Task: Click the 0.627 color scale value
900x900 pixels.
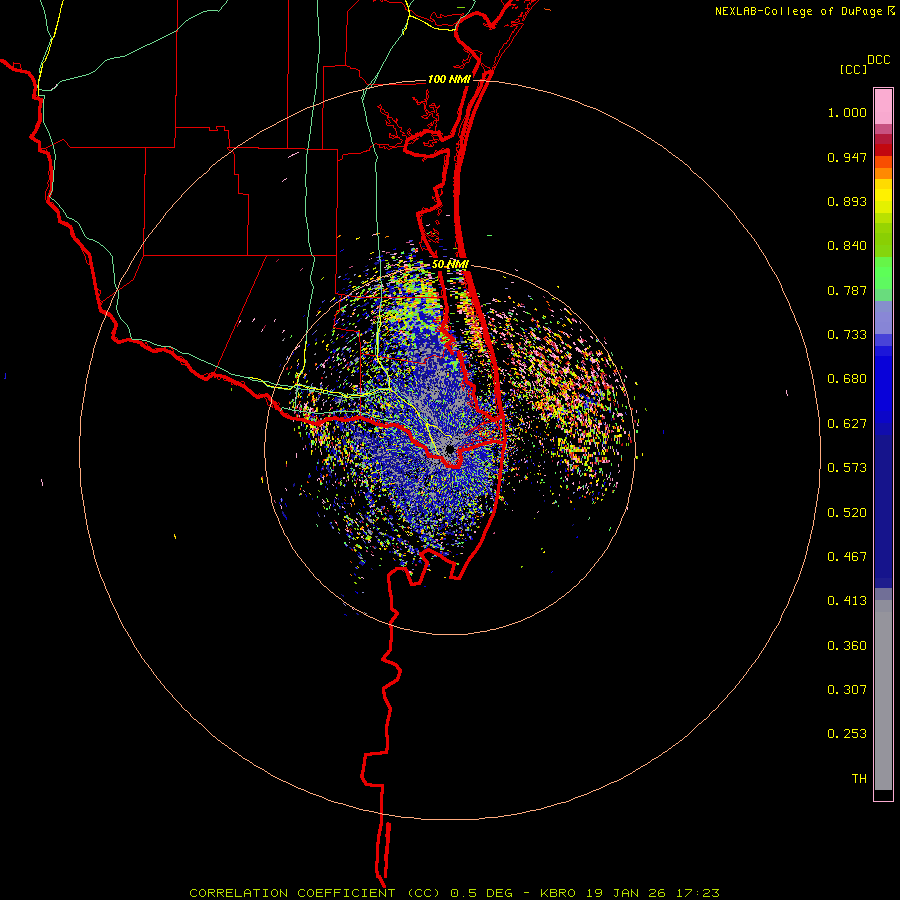Action: coord(847,424)
